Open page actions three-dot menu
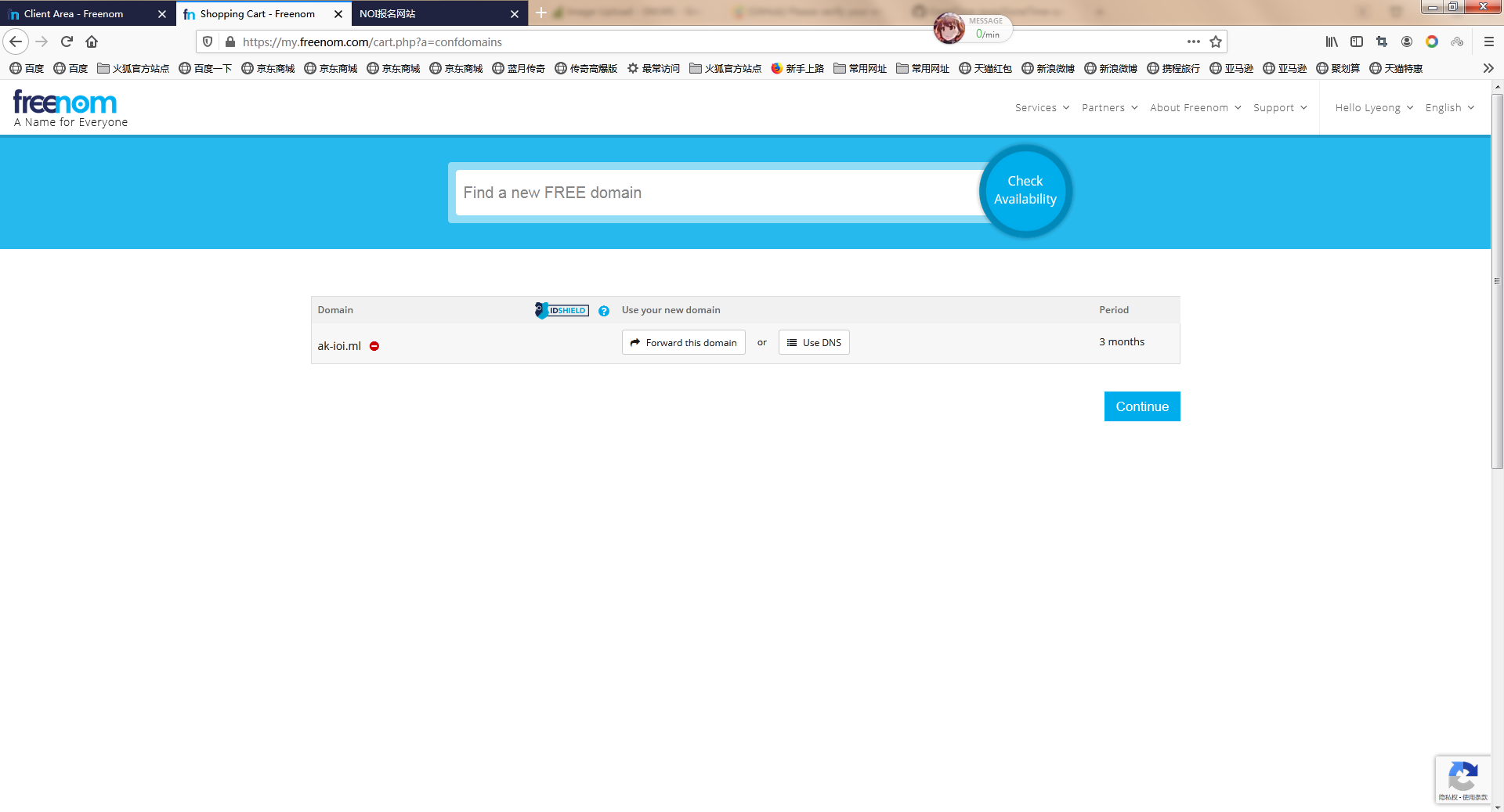 1193,42
